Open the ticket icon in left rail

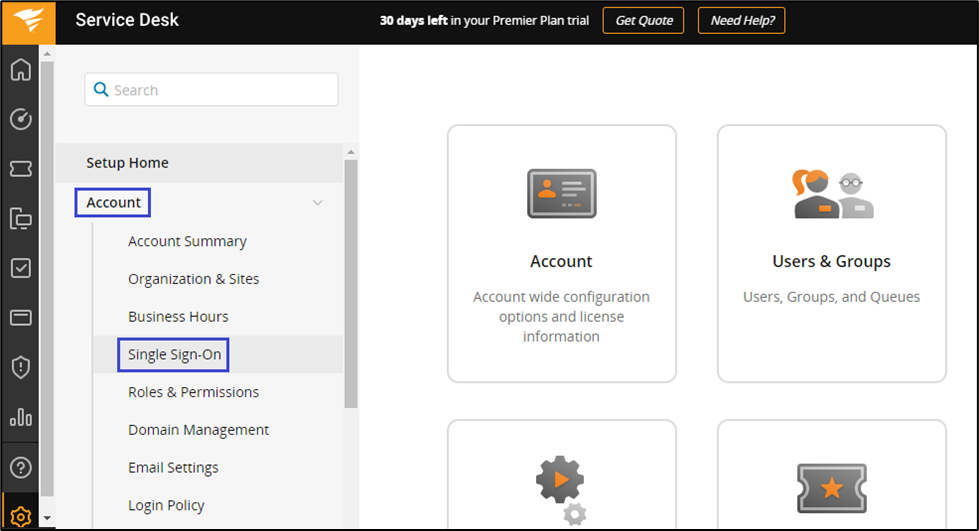pos(20,168)
